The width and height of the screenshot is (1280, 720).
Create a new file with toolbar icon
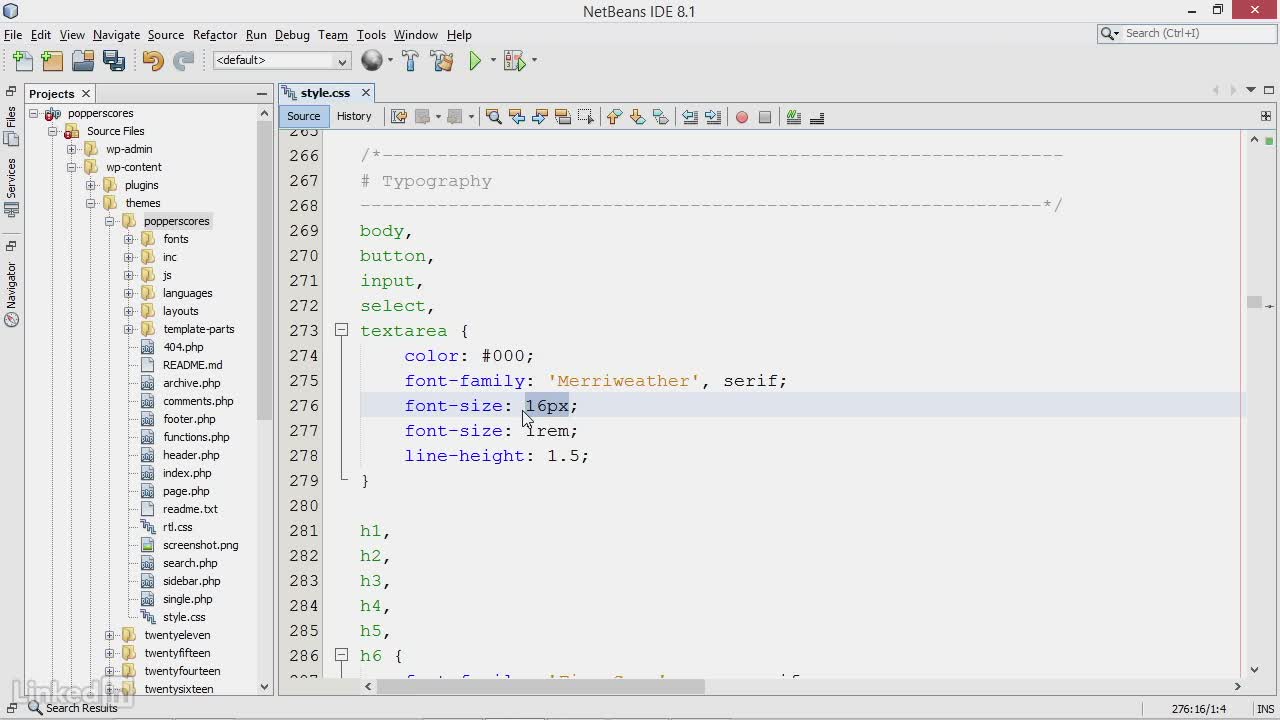[22, 61]
